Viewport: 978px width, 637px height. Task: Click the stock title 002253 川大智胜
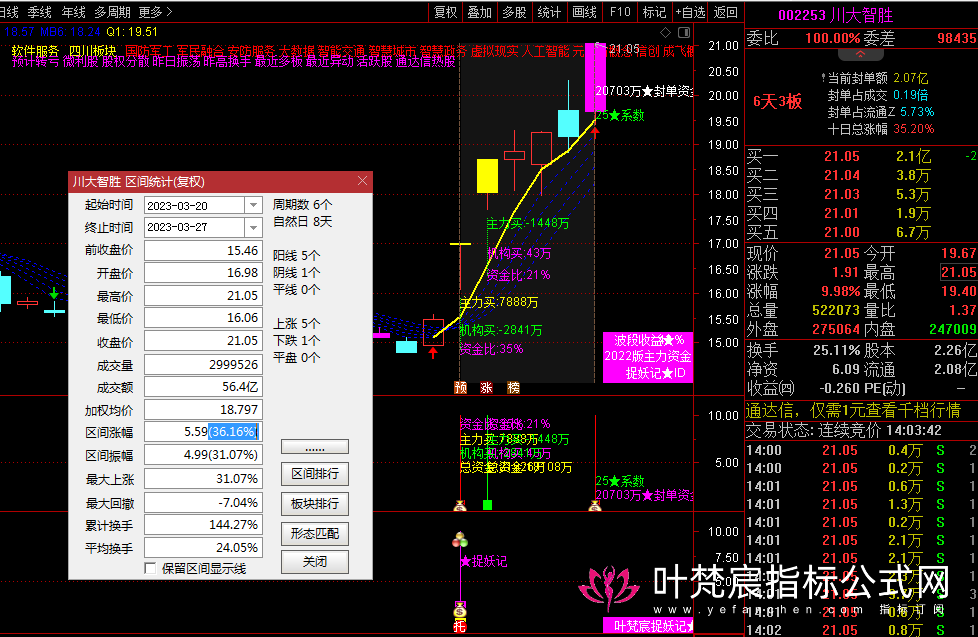click(x=836, y=15)
